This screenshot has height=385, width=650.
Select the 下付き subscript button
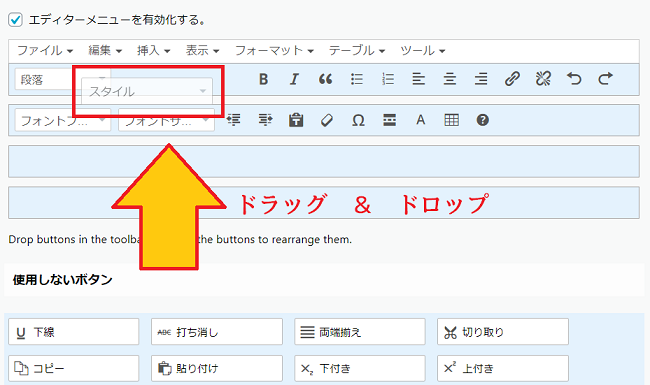[x=360, y=368]
